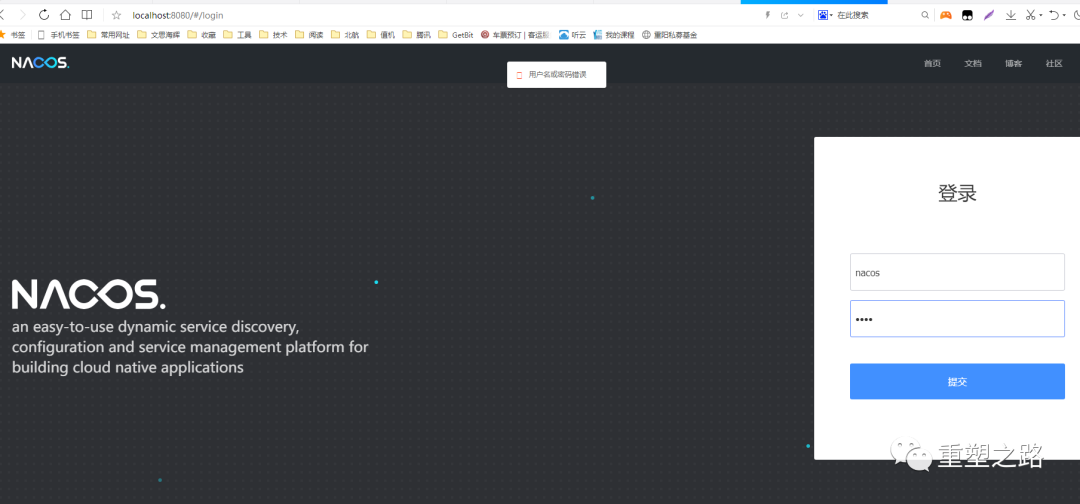Click the username field containing nacos

pos(957,272)
